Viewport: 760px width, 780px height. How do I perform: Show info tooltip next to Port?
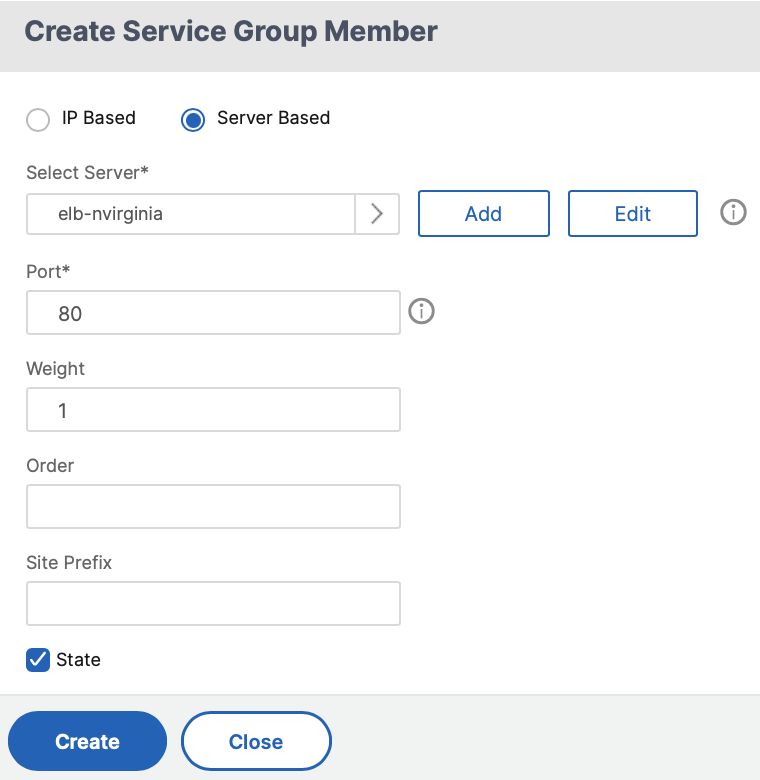[x=421, y=311]
